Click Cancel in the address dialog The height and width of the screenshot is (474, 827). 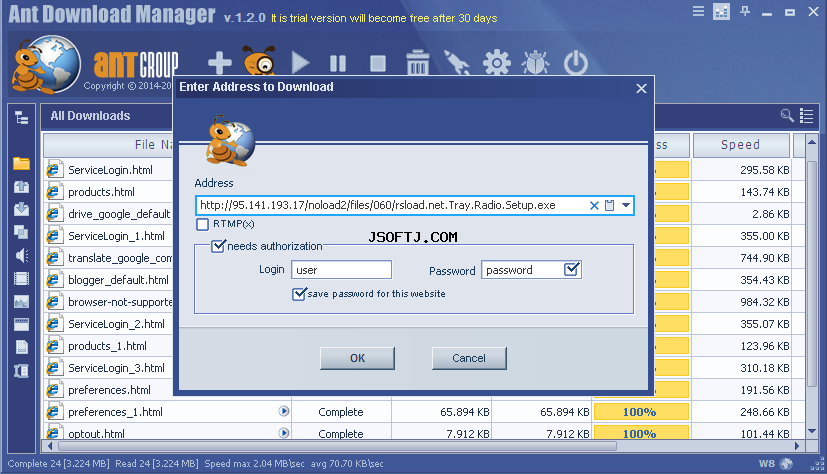[x=469, y=358]
